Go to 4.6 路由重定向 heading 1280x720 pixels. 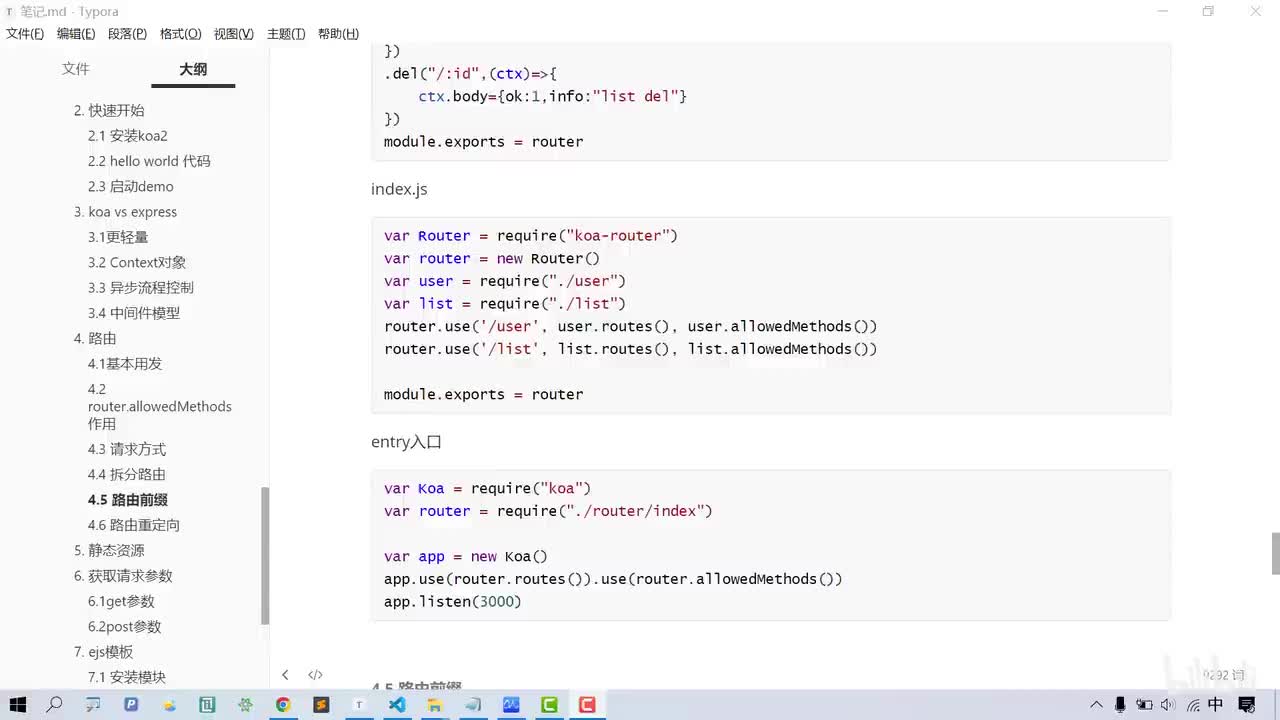pyautogui.click(x=134, y=525)
